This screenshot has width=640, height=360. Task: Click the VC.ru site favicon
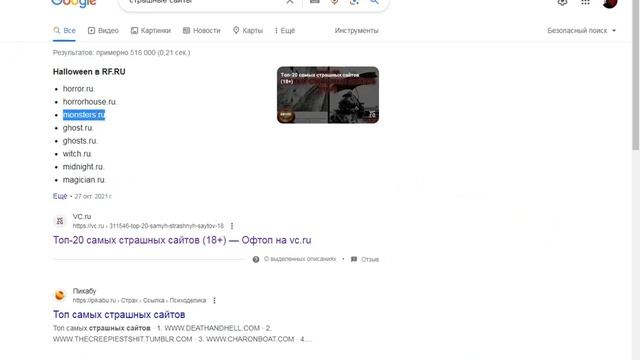click(x=60, y=221)
